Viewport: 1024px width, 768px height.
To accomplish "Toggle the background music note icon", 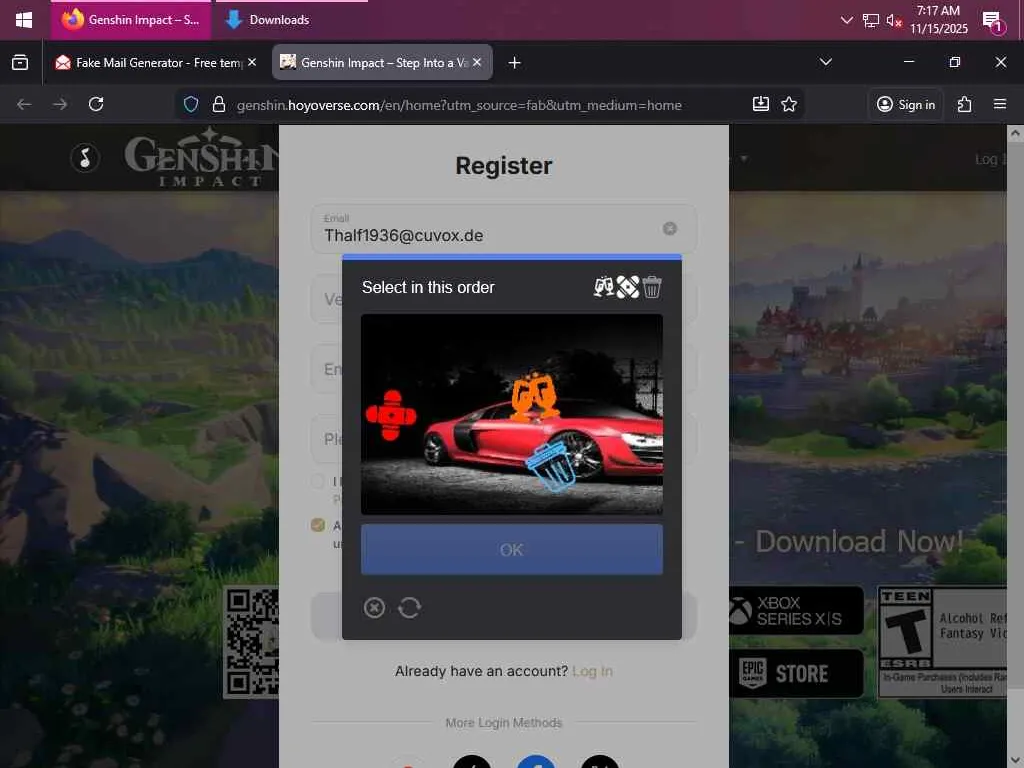I will click(85, 157).
